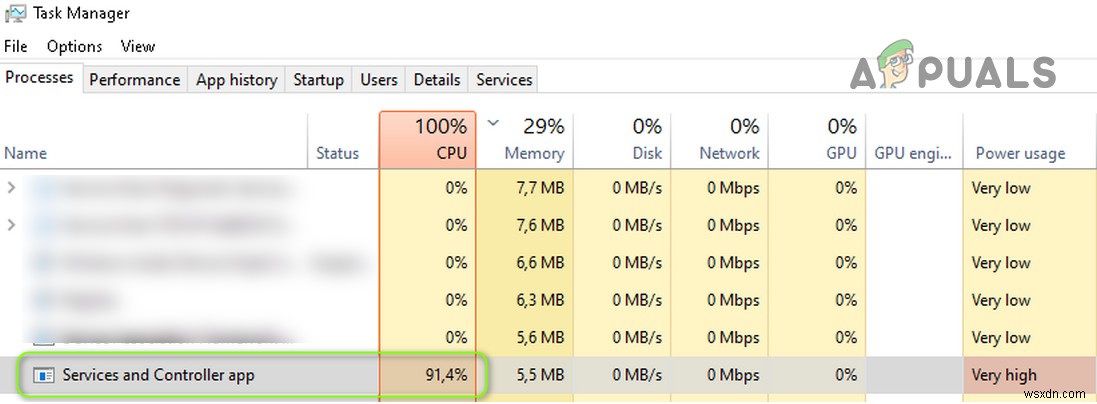Sort by the Power usage column
Viewport: 1097px width, 404px height.
(x=1020, y=153)
